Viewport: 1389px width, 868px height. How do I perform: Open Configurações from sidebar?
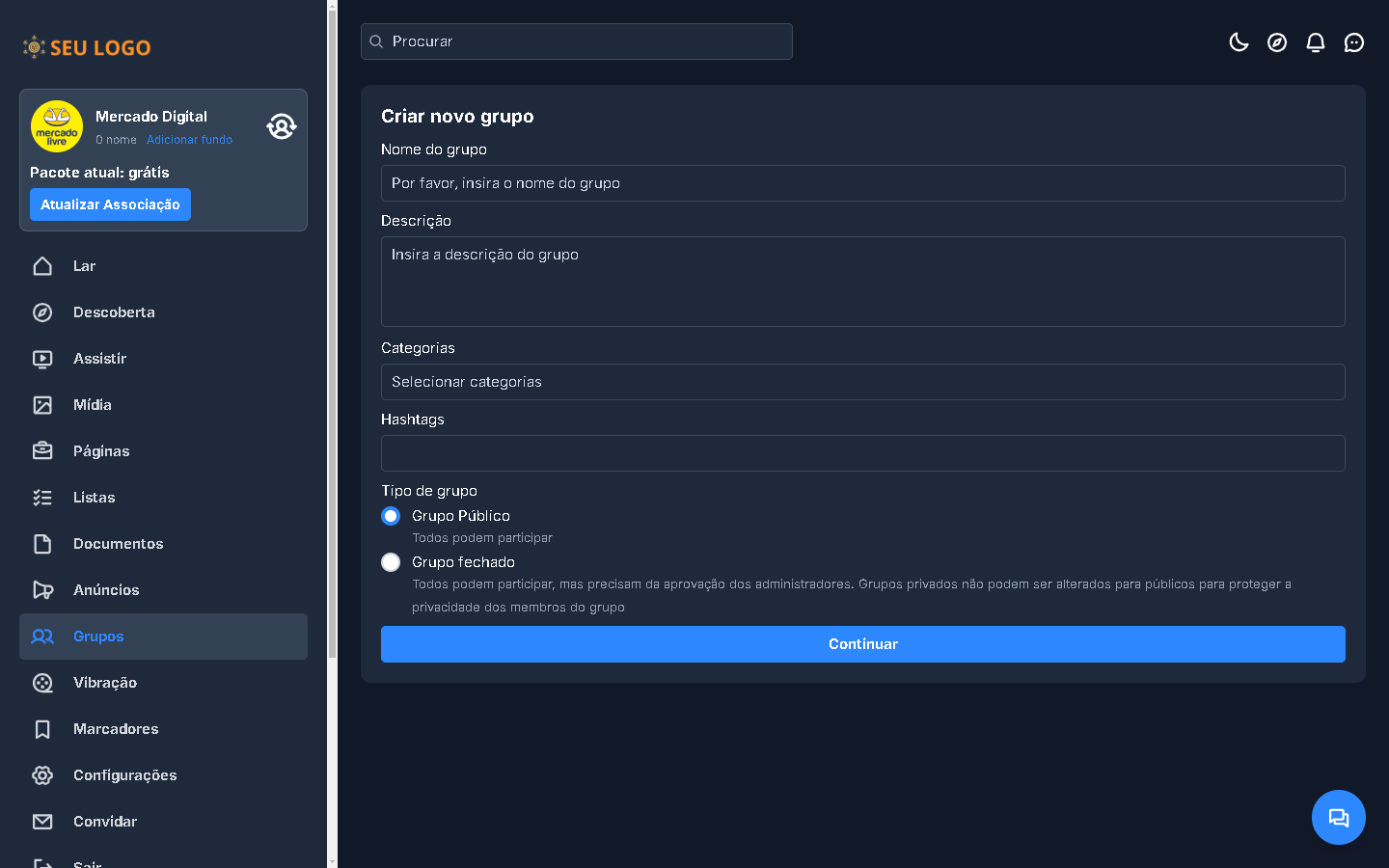click(x=124, y=775)
